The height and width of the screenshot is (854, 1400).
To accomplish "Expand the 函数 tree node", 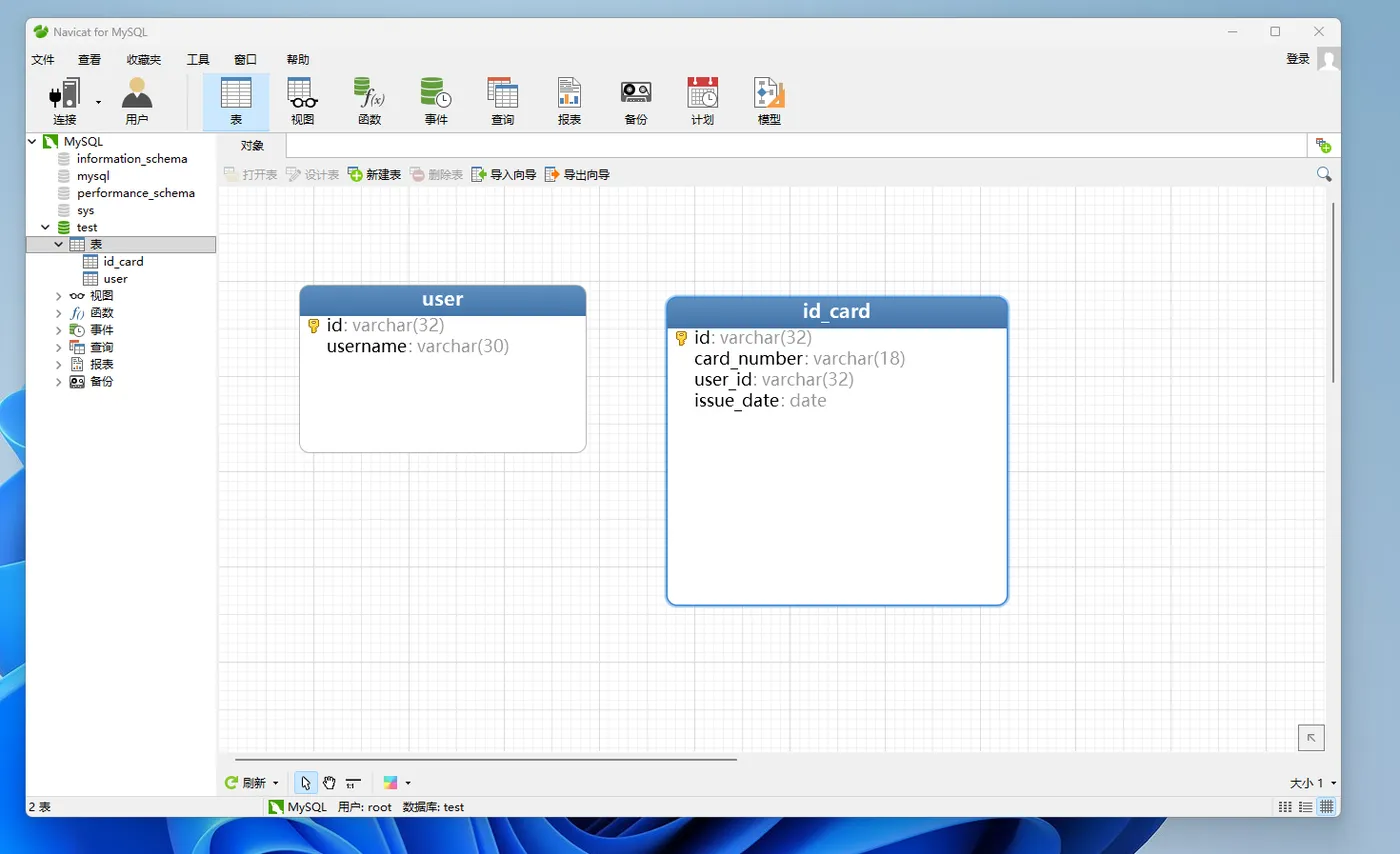I will (59, 313).
